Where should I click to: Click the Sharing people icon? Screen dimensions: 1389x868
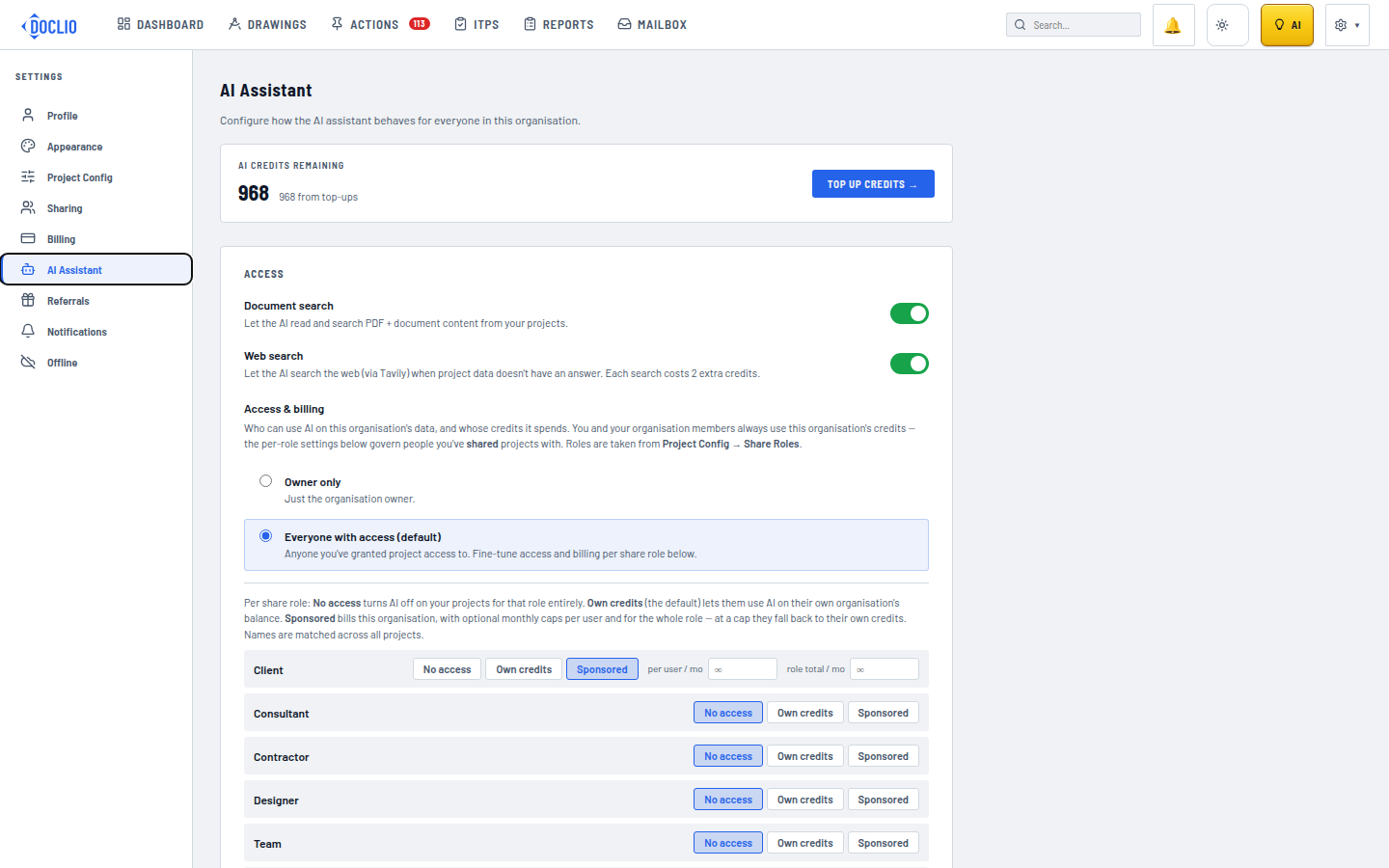coord(28,207)
